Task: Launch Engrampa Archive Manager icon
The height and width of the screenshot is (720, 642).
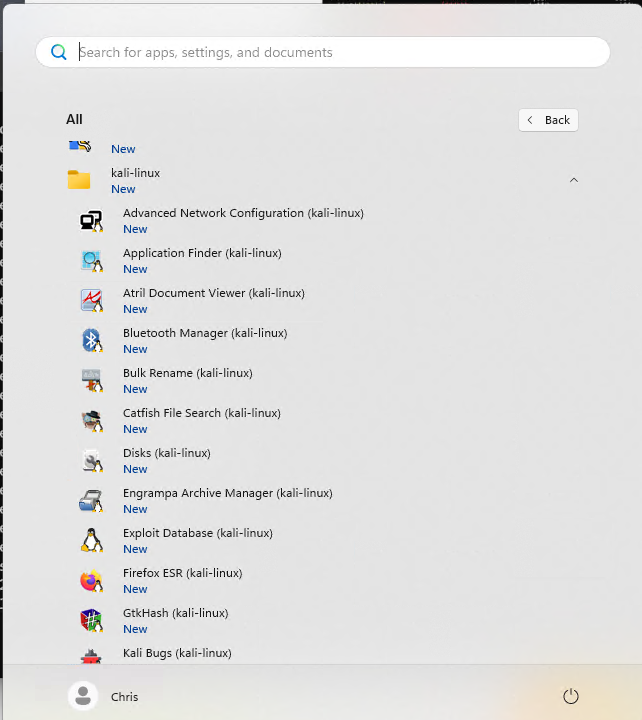Action: click(91, 501)
